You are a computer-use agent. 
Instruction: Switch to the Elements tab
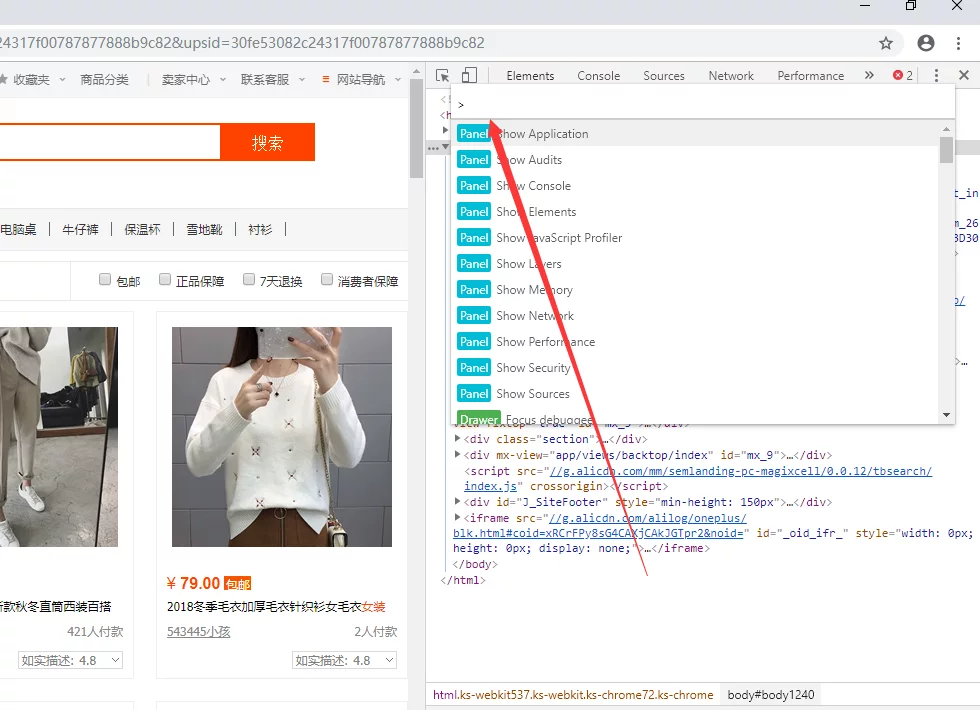coord(530,76)
